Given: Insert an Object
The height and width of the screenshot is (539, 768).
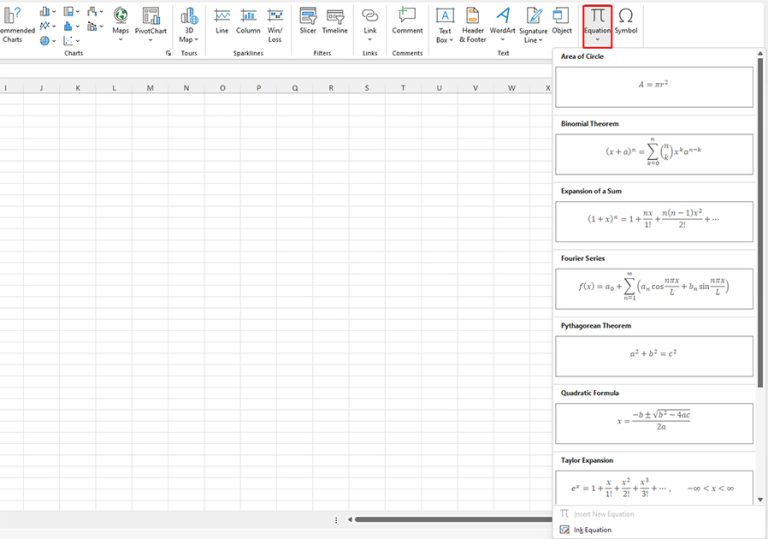Looking at the screenshot, I should pos(562,21).
